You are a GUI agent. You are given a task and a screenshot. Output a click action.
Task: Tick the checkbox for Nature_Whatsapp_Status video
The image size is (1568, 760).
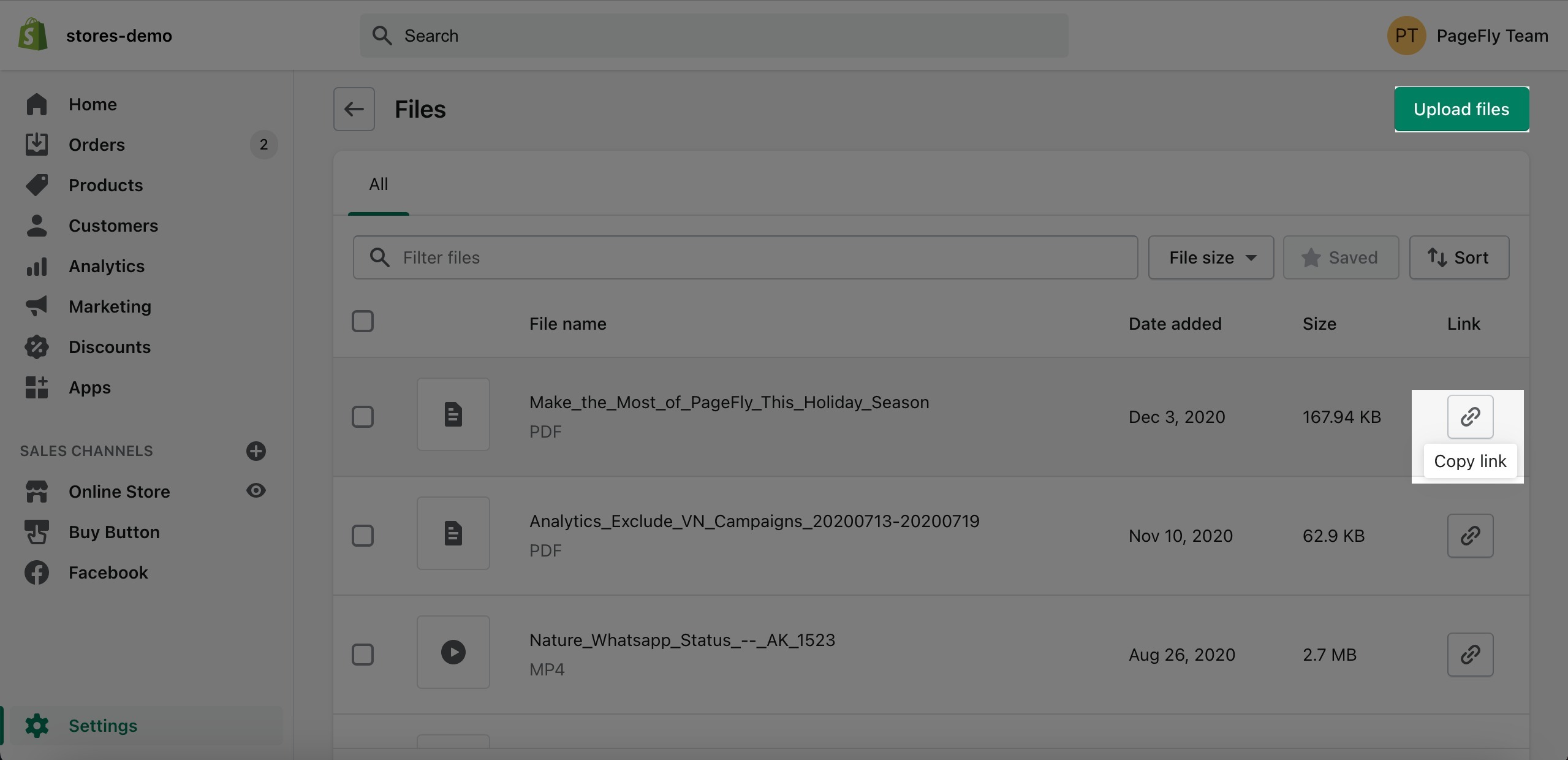(363, 655)
